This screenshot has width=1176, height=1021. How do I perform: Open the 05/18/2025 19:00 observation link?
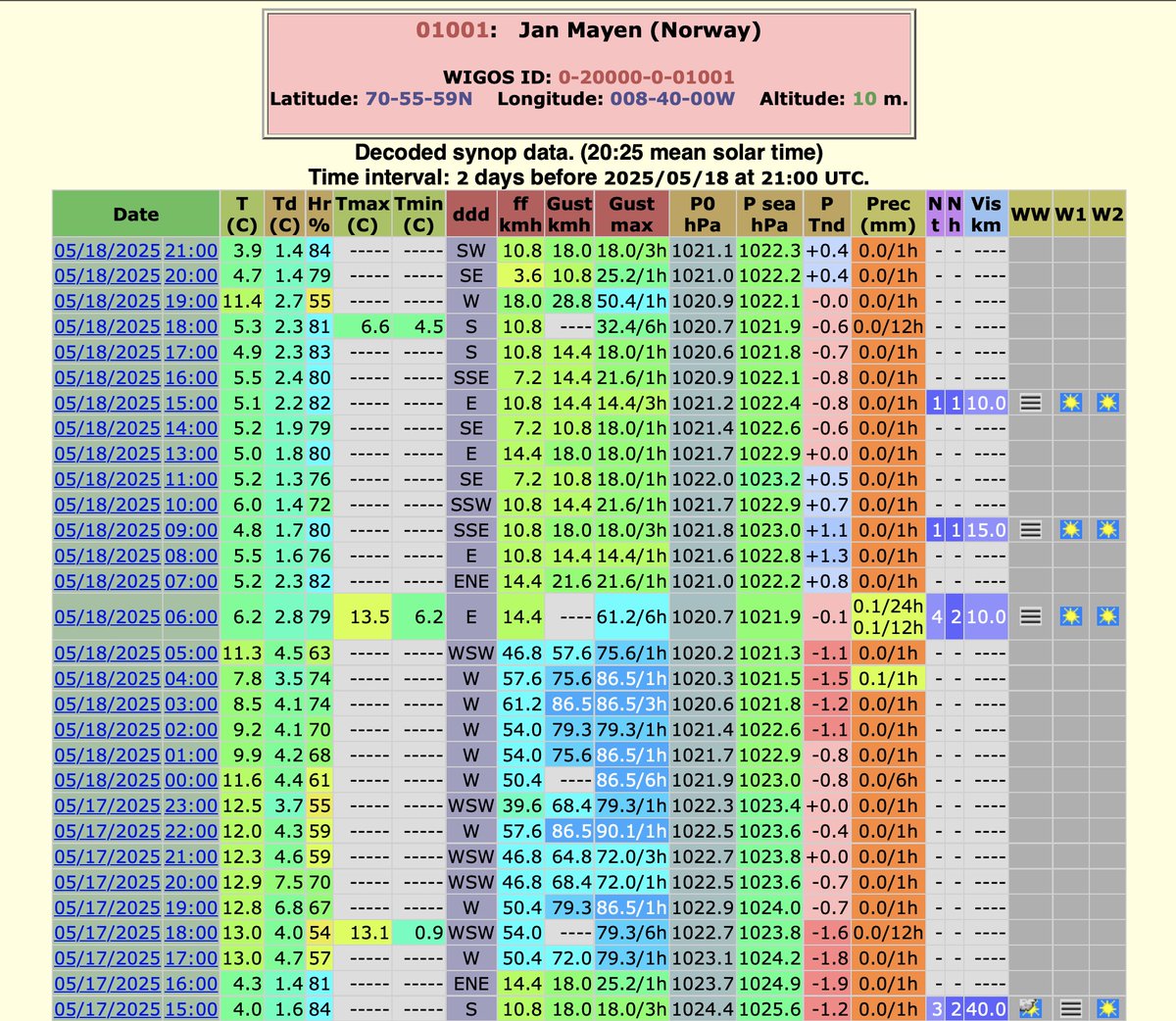[x=136, y=302]
